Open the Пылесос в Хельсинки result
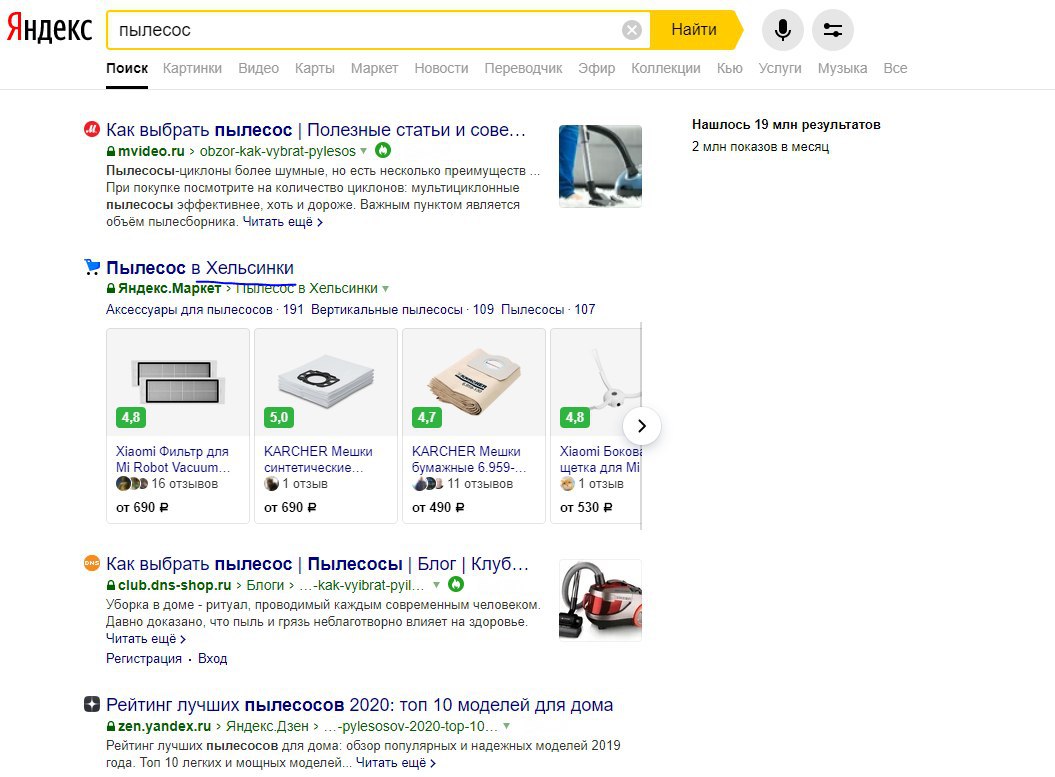The image size is (1055, 777). (x=200, y=268)
